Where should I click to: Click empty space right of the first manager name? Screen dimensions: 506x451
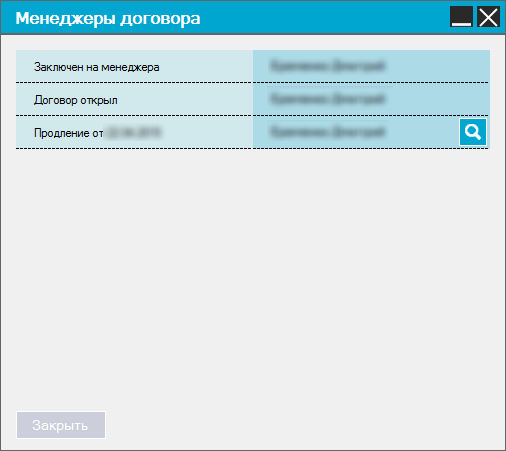point(437,66)
